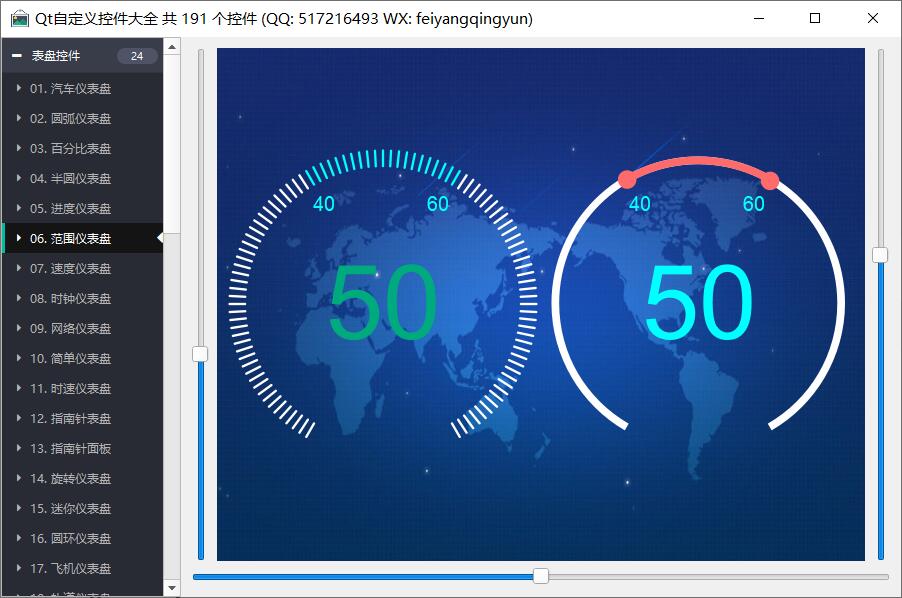
Task: Expand the arrow beside 02. 圆弧仪表盘
Action: (x=19, y=118)
